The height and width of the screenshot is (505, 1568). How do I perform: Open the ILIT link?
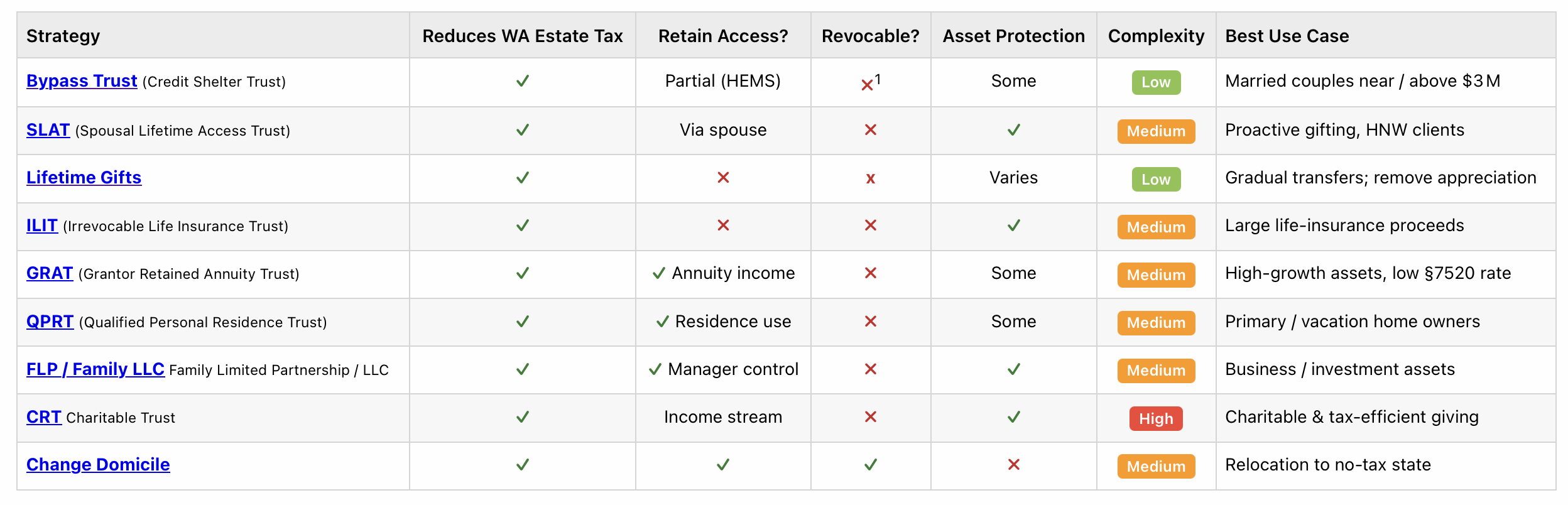[x=42, y=225]
